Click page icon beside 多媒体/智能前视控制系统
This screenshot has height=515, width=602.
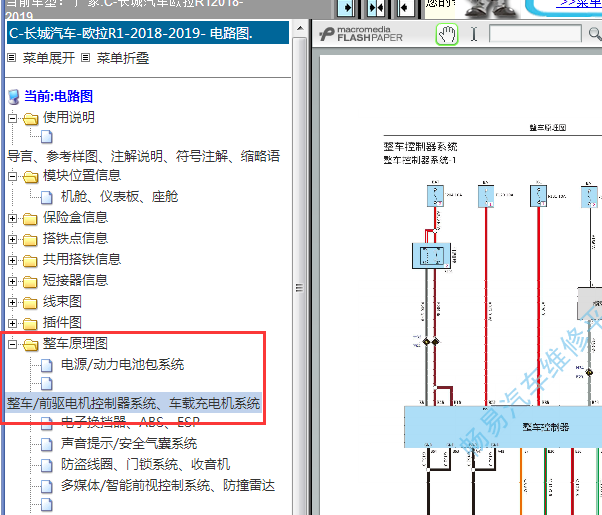(47, 486)
